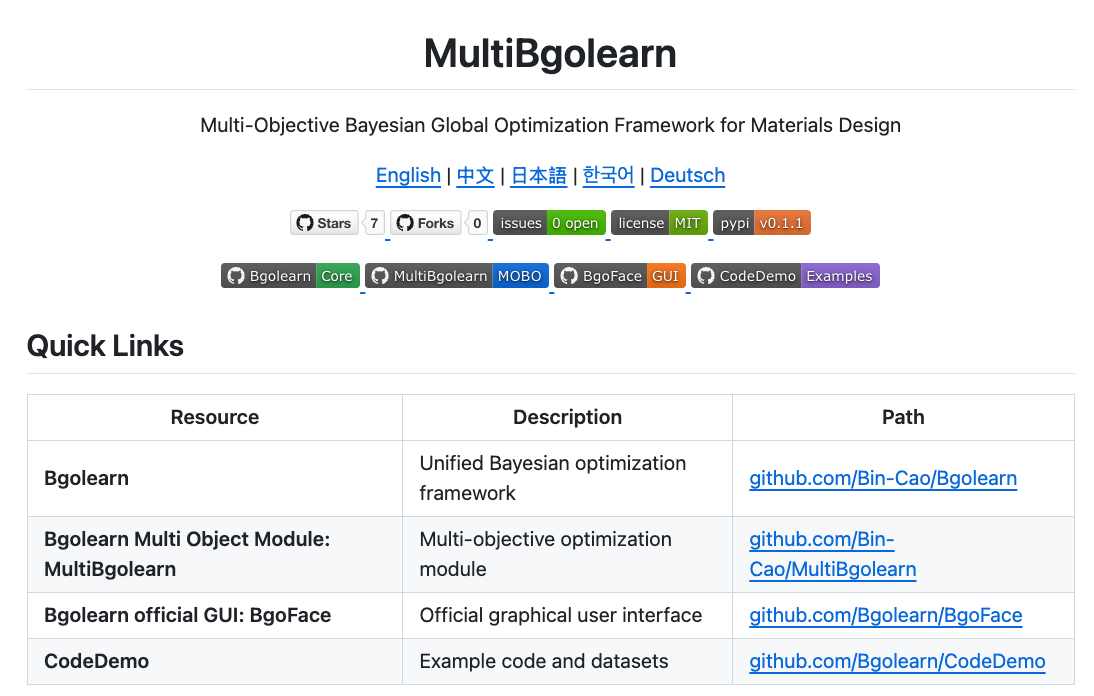This screenshot has width=1094, height=696.
Task: Click the Unified Bayesian optimization framework text
Action: click(x=553, y=478)
